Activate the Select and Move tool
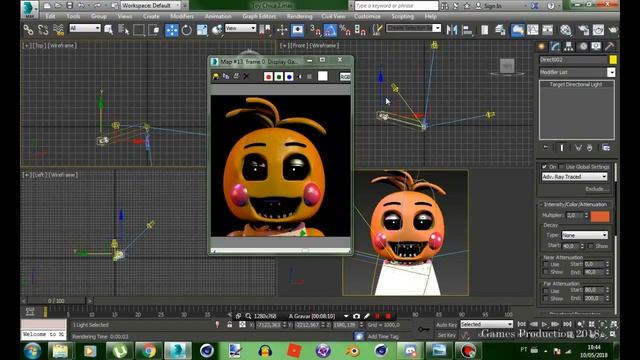The height and width of the screenshot is (360, 640). pyautogui.click(x=171, y=30)
